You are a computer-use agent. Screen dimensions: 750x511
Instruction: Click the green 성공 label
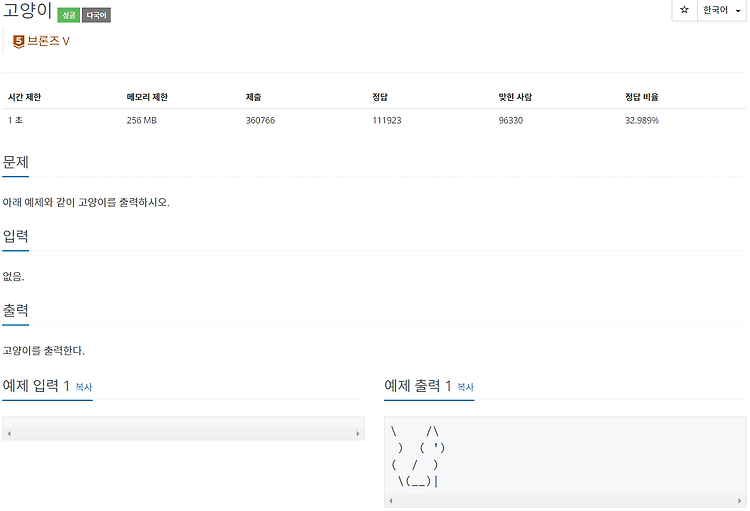click(x=68, y=15)
